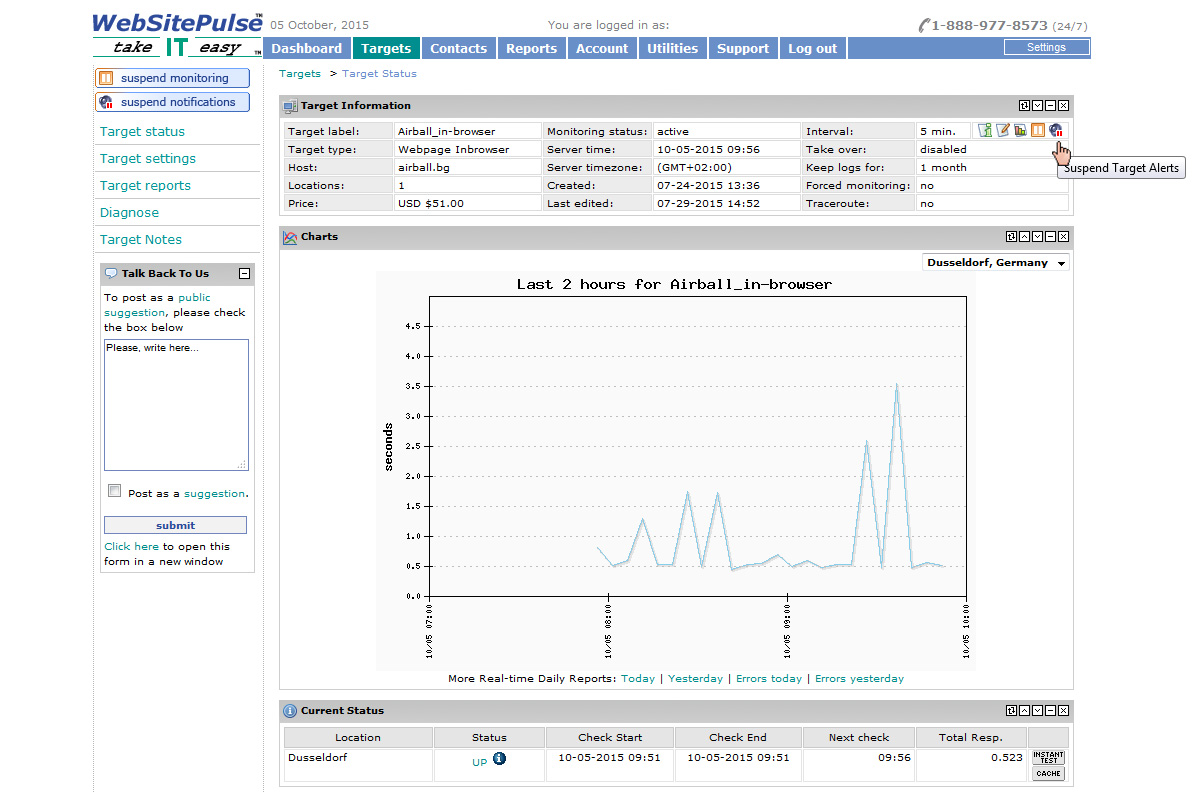1192x793 pixels.
Task: Click the edit target pencil icon
Action: (1003, 130)
